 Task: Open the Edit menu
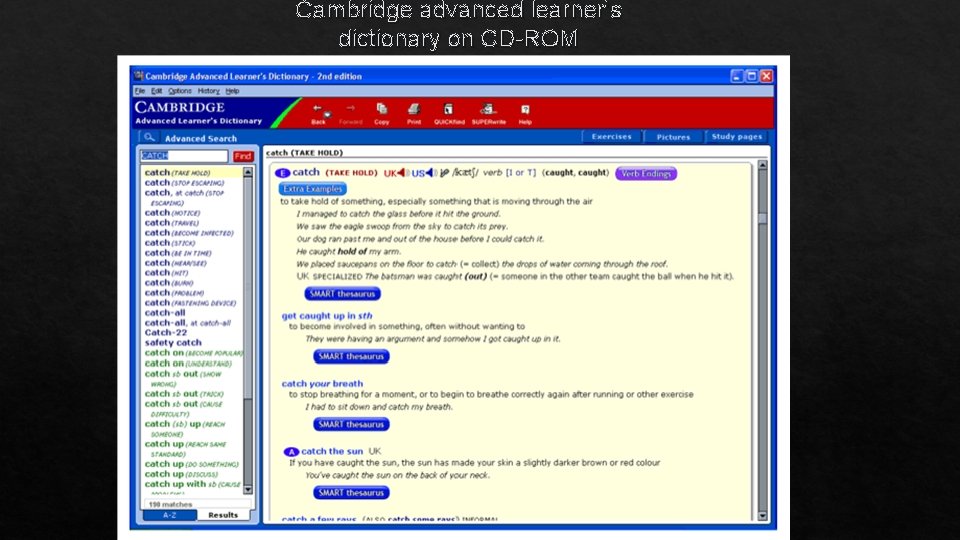(157, 91)
